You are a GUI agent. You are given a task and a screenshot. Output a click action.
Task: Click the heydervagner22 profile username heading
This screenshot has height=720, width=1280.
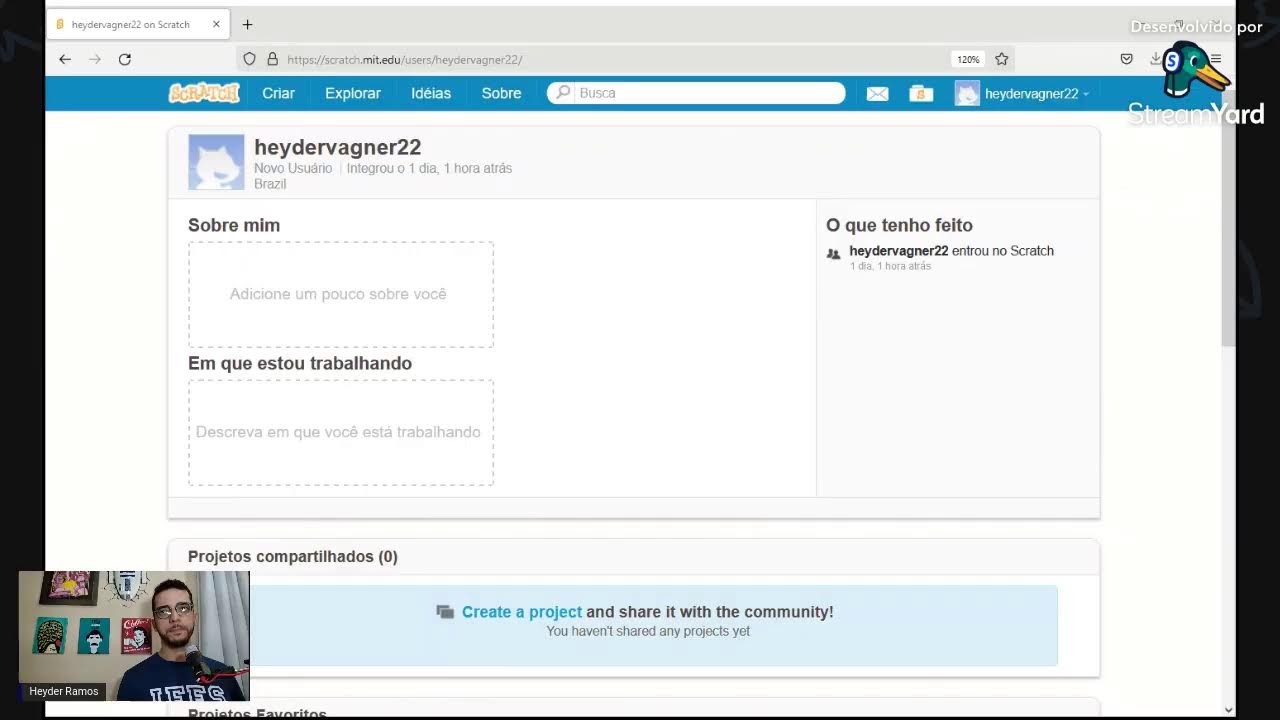337,148
